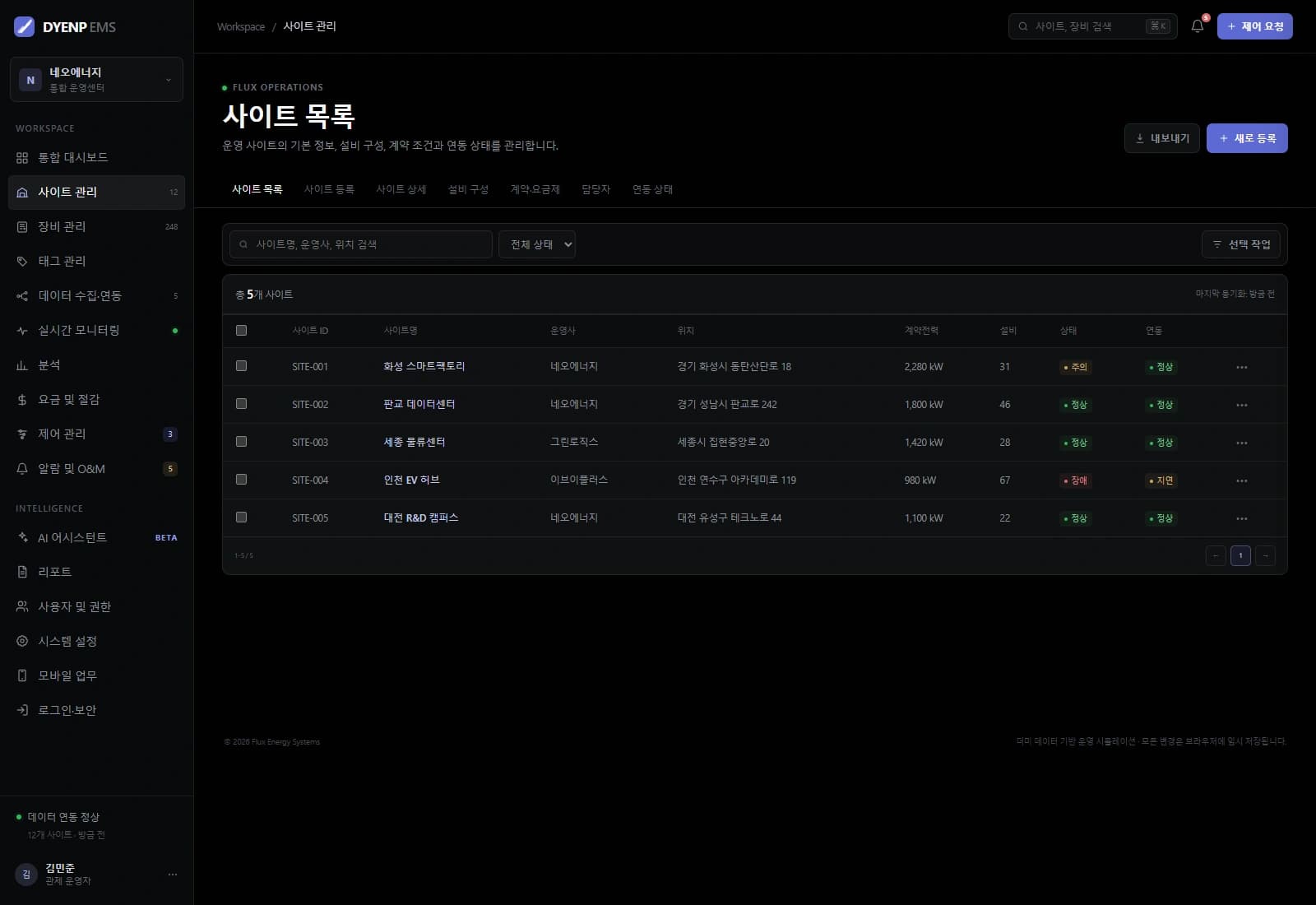Toggle the select-all checkbox in table header
The width and height of the screenshot is (1316, 905).
tap(241, 330)
